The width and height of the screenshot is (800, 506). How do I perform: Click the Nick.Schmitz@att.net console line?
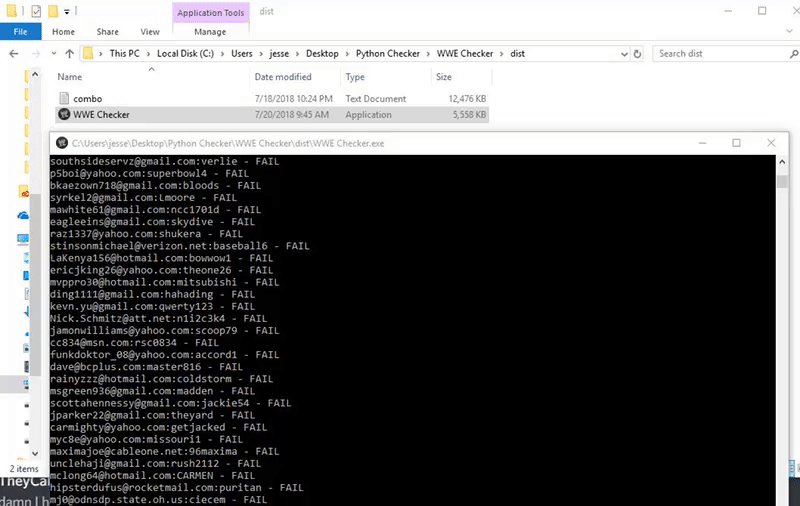pyautogui.click(x=158, y=318)
